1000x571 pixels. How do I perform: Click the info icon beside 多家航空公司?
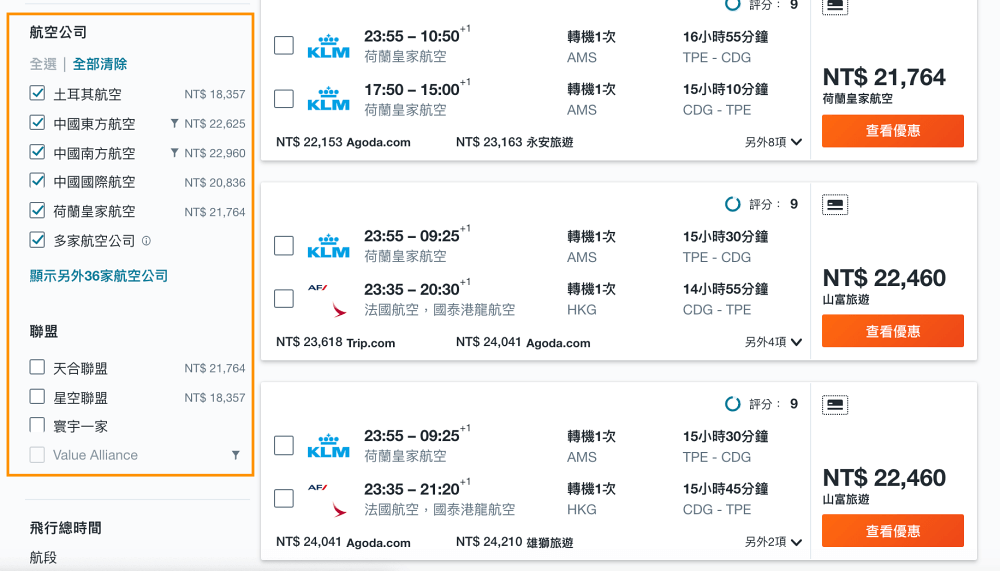point(146,241)
